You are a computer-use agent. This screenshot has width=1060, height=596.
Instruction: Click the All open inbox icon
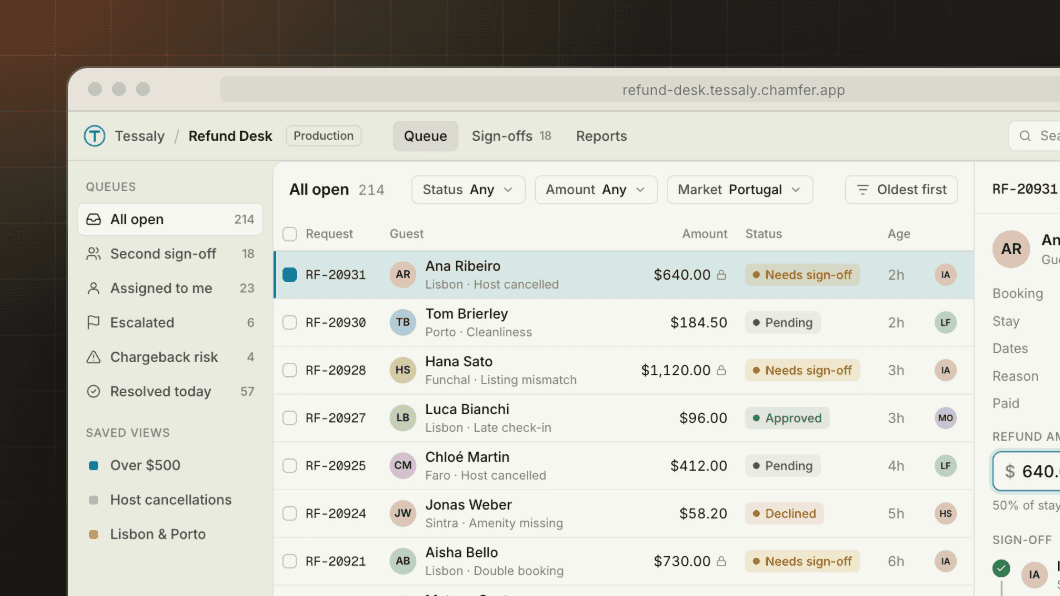[x=94, y=220]
